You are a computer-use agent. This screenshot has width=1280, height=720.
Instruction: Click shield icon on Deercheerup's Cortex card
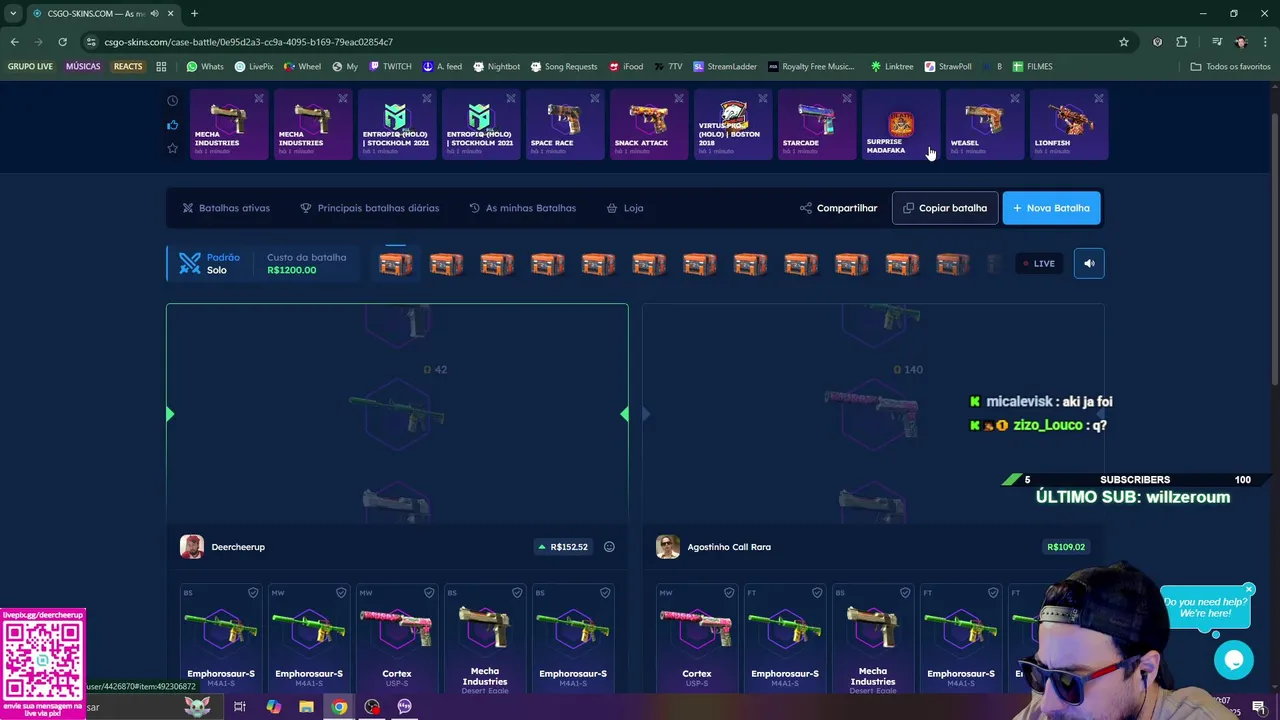tap(429, 593)
